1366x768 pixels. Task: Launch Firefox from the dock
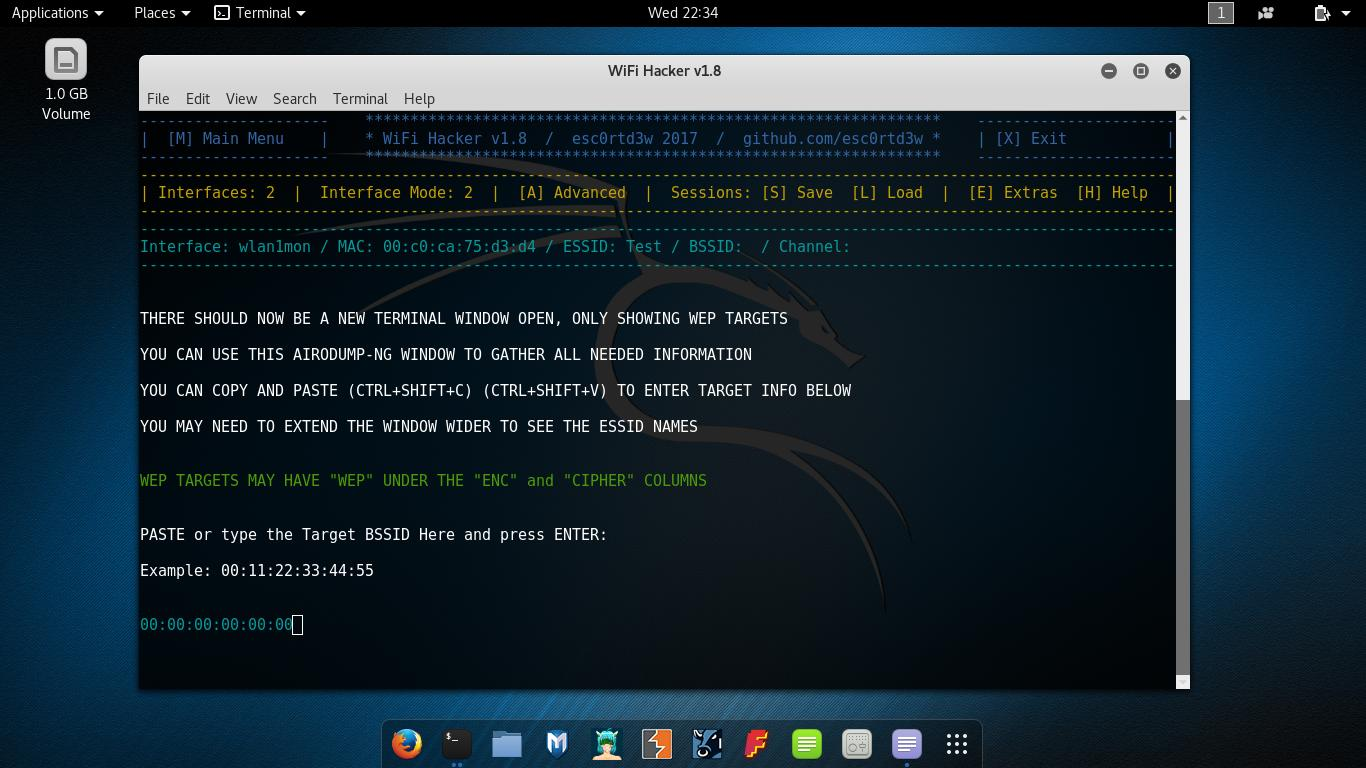[x=406, y=744]
